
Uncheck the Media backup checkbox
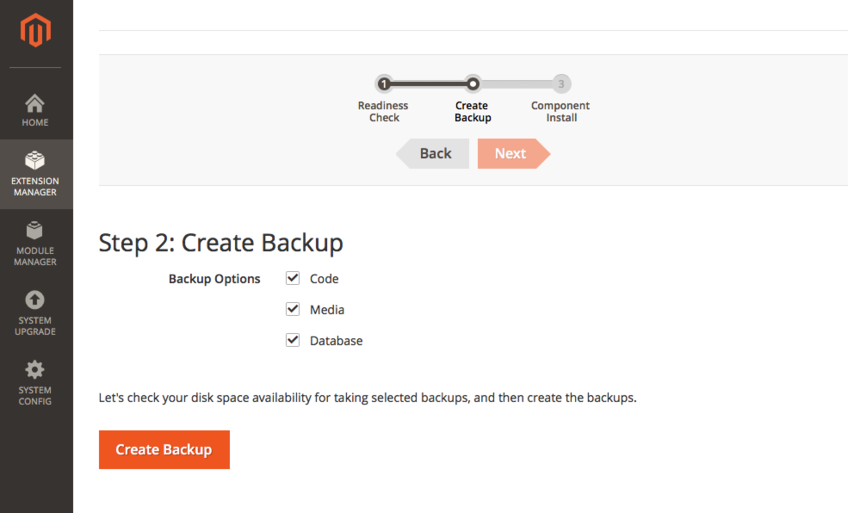coord(293,310)
